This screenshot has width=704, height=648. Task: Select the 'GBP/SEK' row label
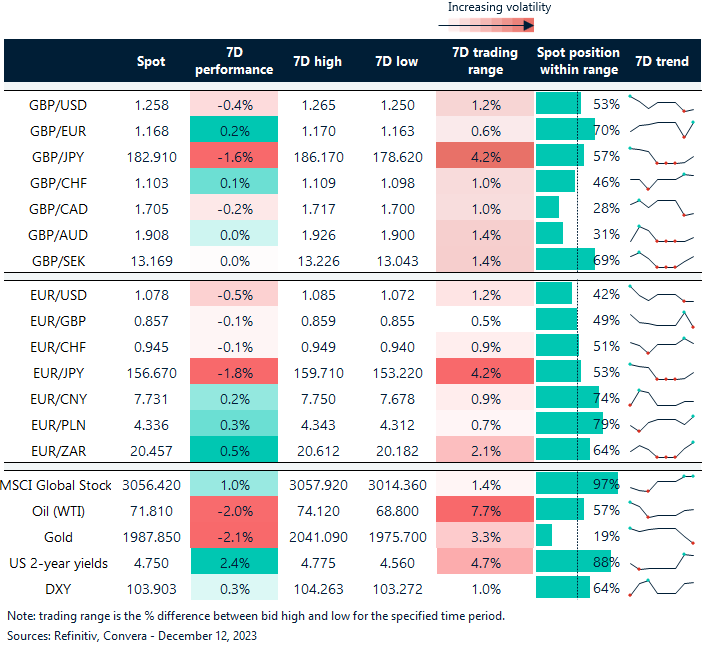58,261
